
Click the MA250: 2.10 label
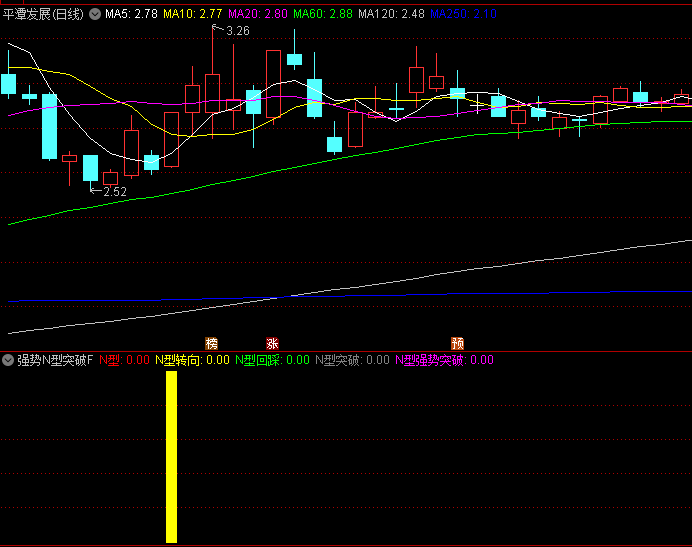click(463, 14)
